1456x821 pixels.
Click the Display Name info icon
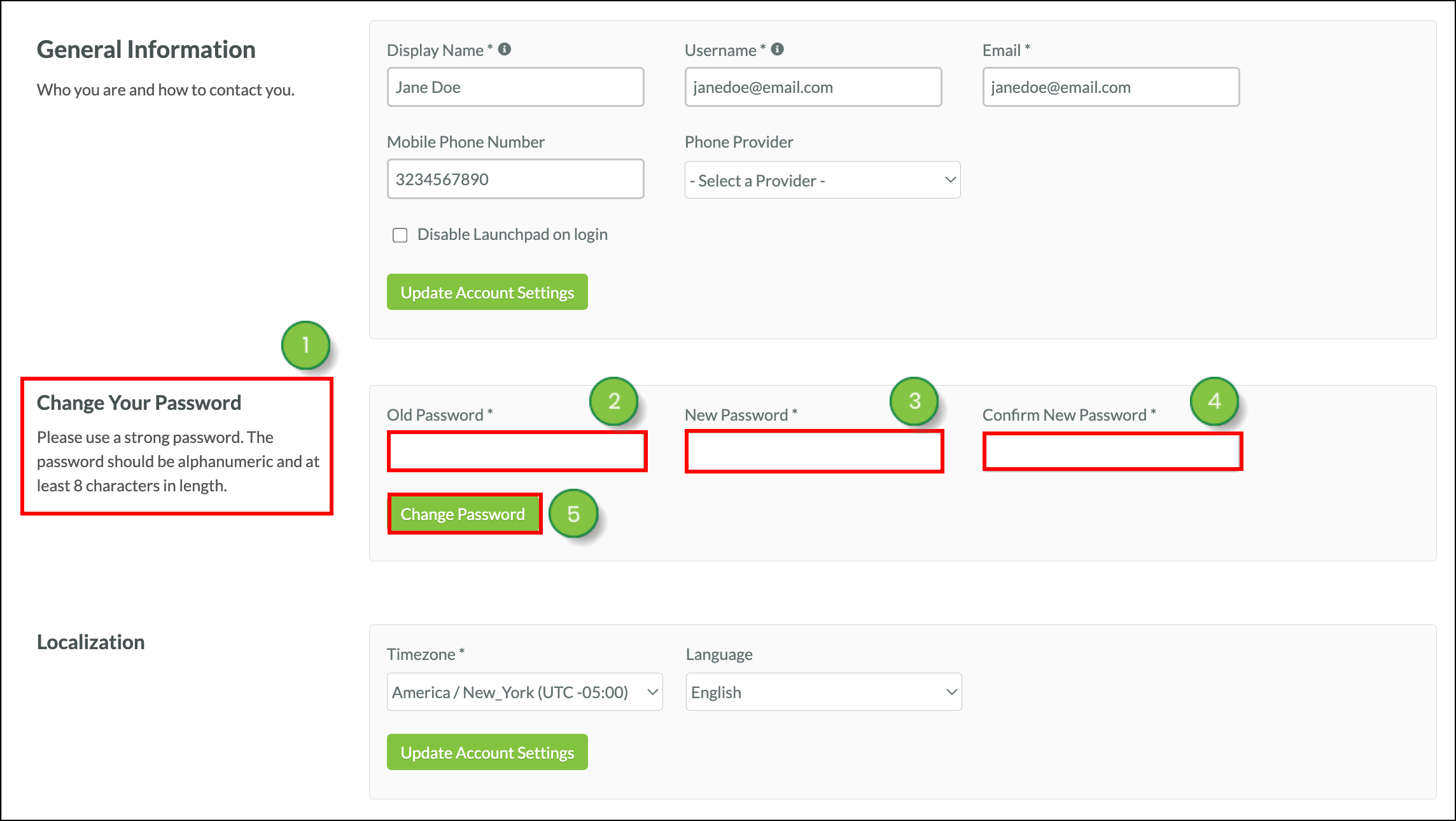[506, 48]
